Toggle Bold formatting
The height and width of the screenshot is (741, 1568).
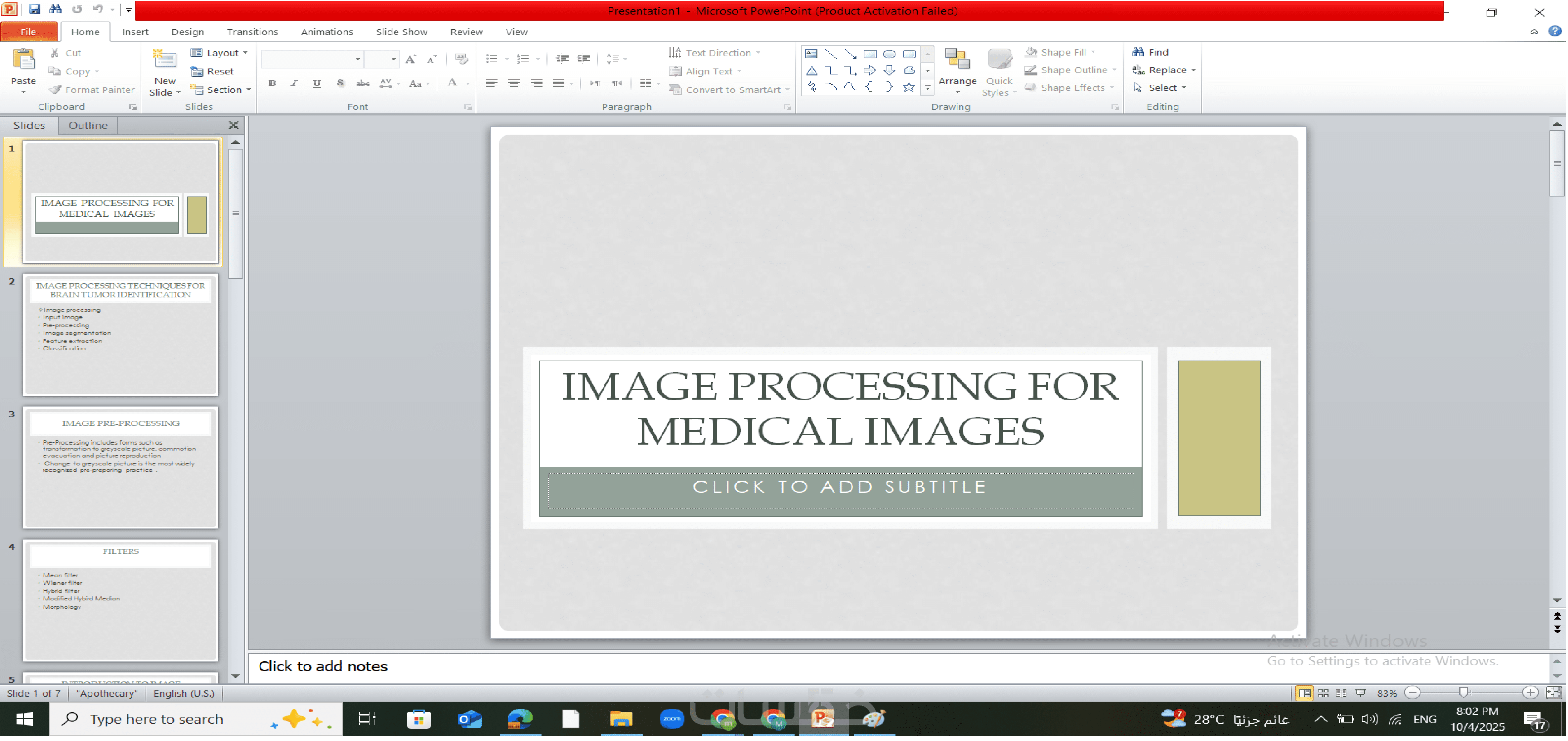pos(272,83)
